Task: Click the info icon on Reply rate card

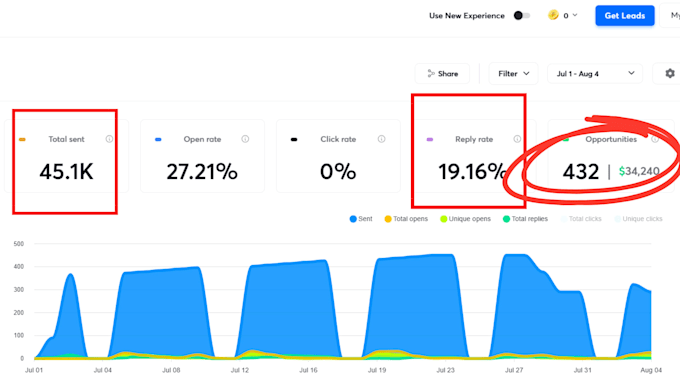Action: click(517, 139)
